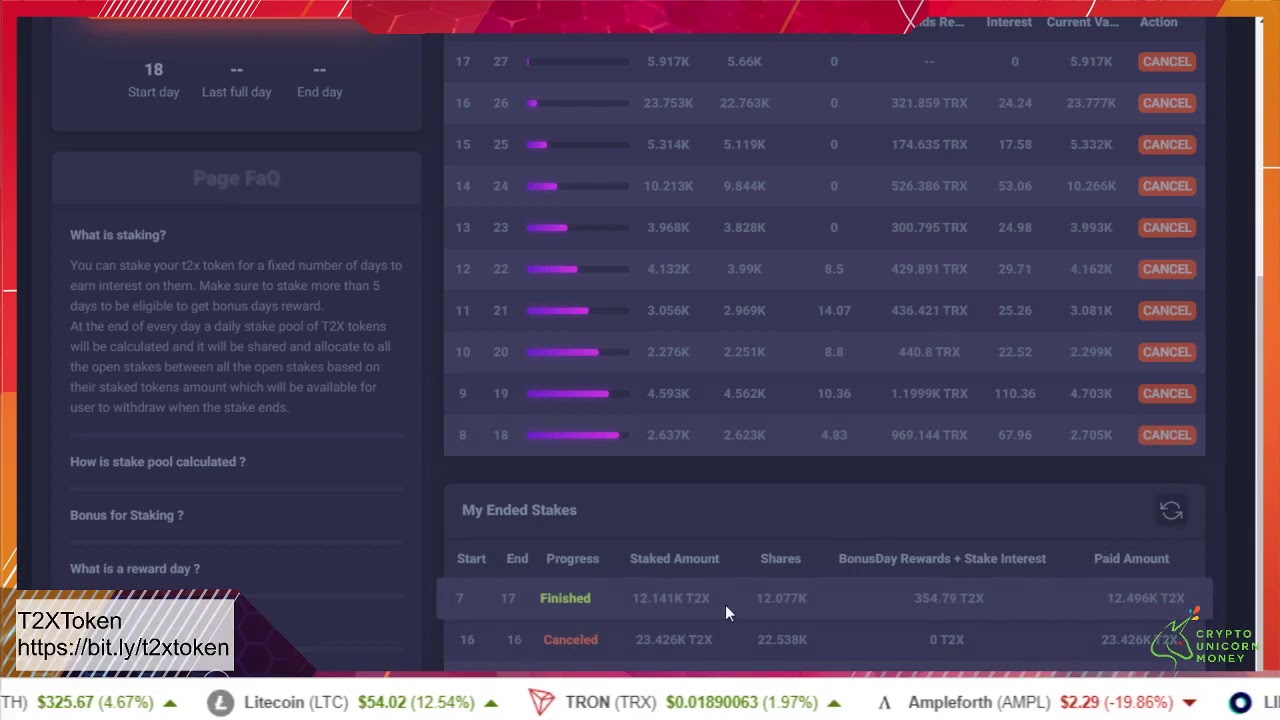Screen dimensions: 1280x720
Task: Cancel the stake with 3.056K staked
Action: [1167, 311]
